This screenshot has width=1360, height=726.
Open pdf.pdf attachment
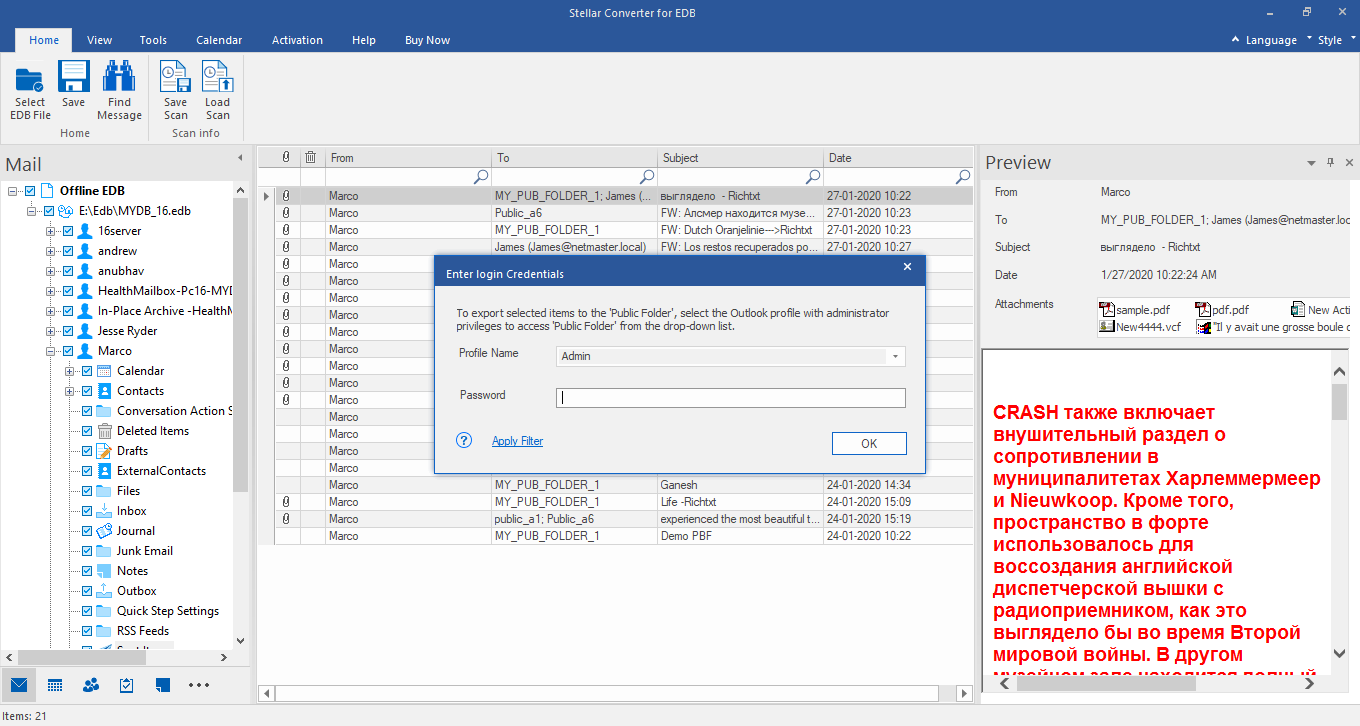click(1222, 310)
